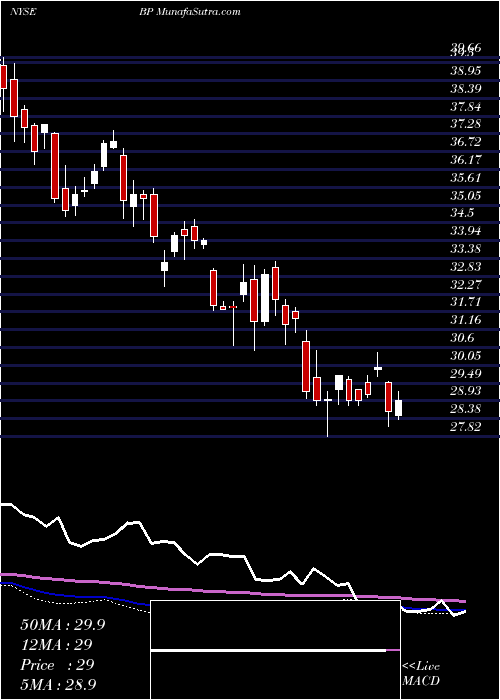500x700 pixels.
Task: Click the <<Live MACD label
Action: [421, 674]
